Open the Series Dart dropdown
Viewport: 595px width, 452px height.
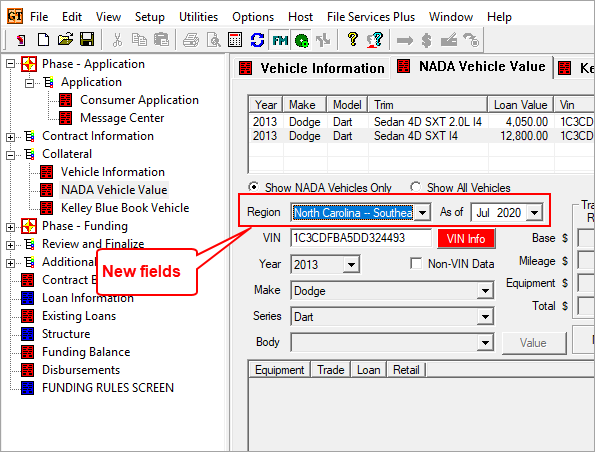tap(485, 317)
